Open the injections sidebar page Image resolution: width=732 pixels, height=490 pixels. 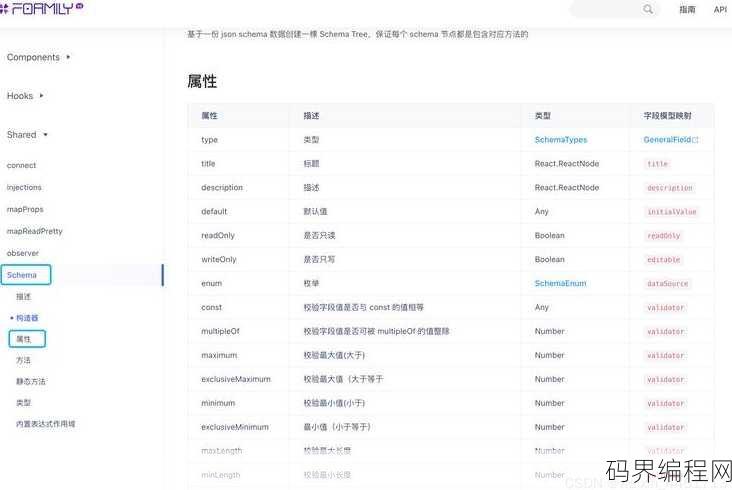click(24, 187)
